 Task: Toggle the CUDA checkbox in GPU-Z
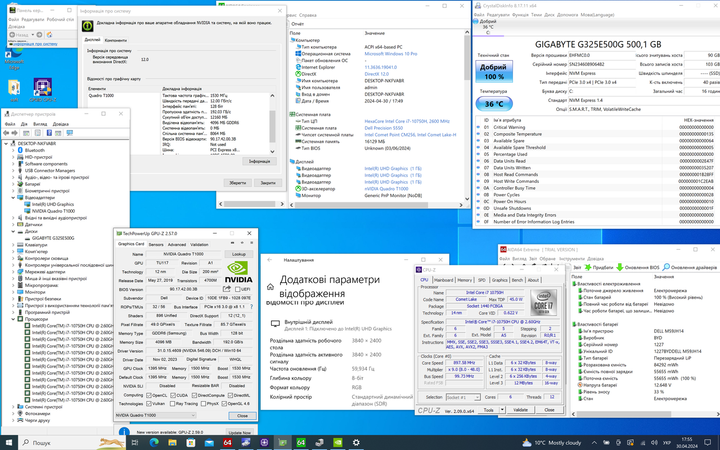(x=173, y=395)
